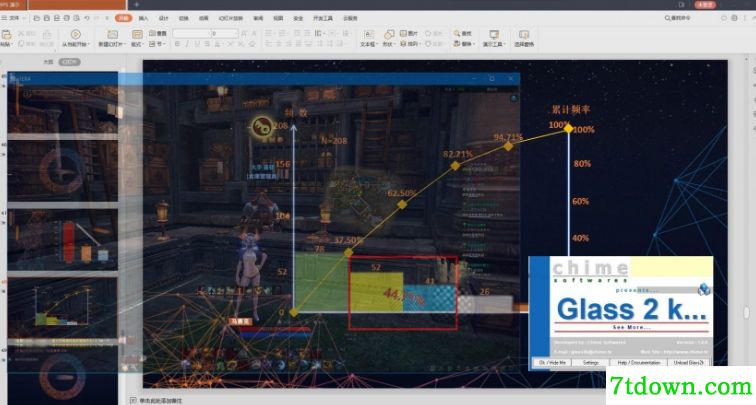This screenshot has height=405, width=756.
Task: Select the highlighted Home ribbon tab
Action: 123,18
